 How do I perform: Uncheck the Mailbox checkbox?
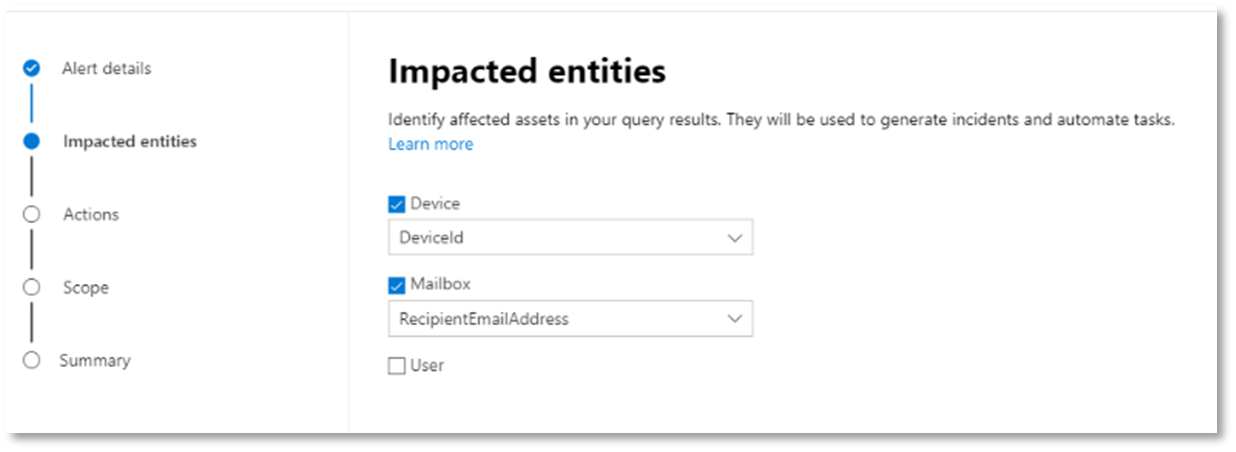point(396,286)
